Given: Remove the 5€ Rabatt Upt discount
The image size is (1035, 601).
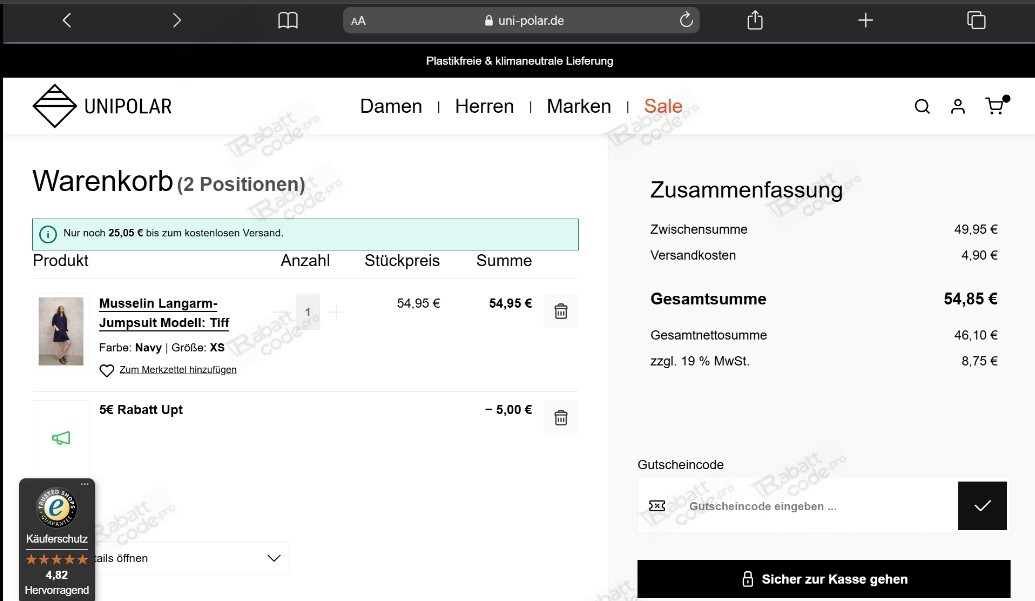Looking at the screenshot, I should [560, 418].
